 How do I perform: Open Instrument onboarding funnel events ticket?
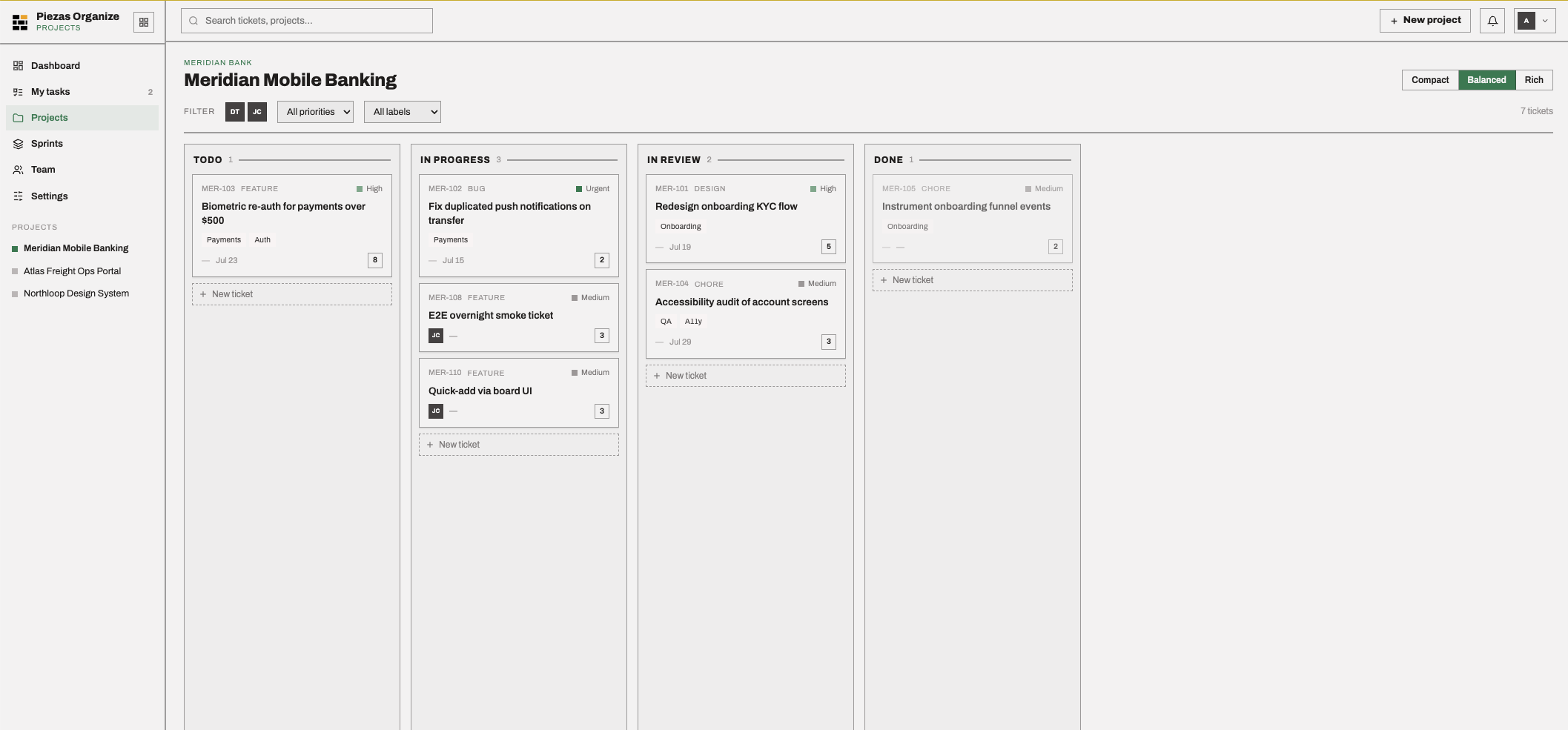pos(973,219)
